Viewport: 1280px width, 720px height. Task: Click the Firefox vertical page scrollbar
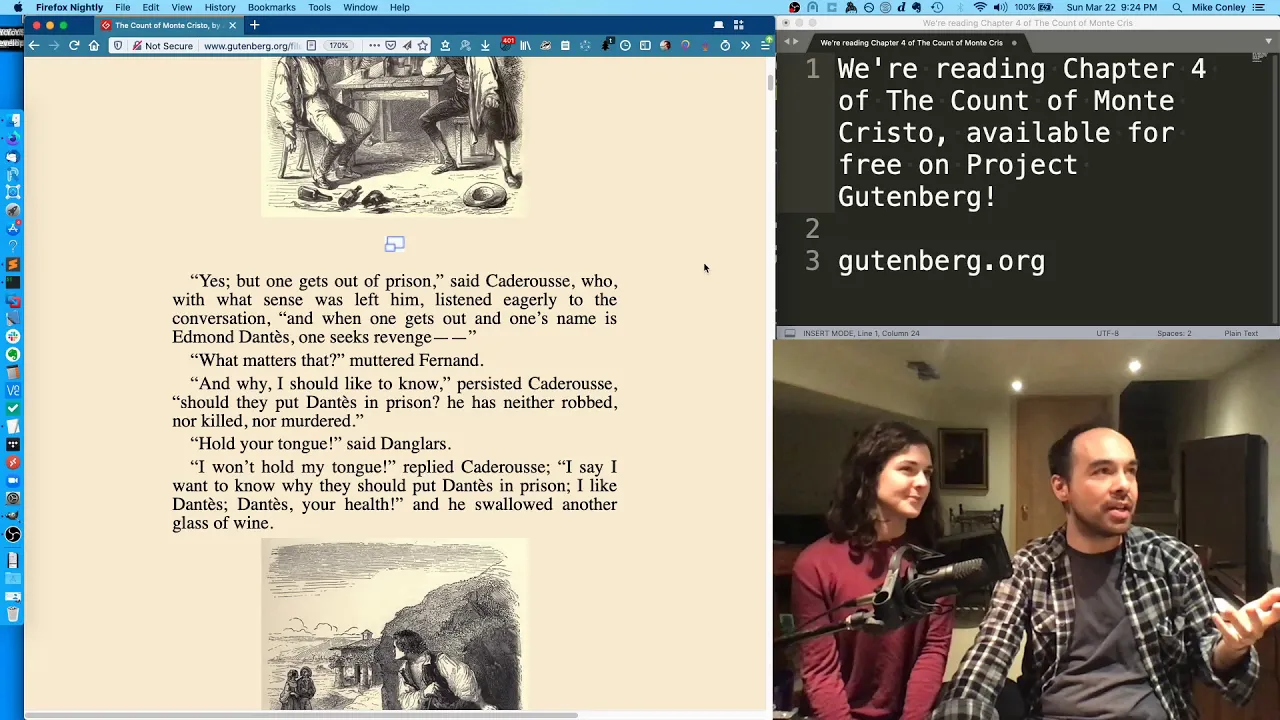(770, 82)
